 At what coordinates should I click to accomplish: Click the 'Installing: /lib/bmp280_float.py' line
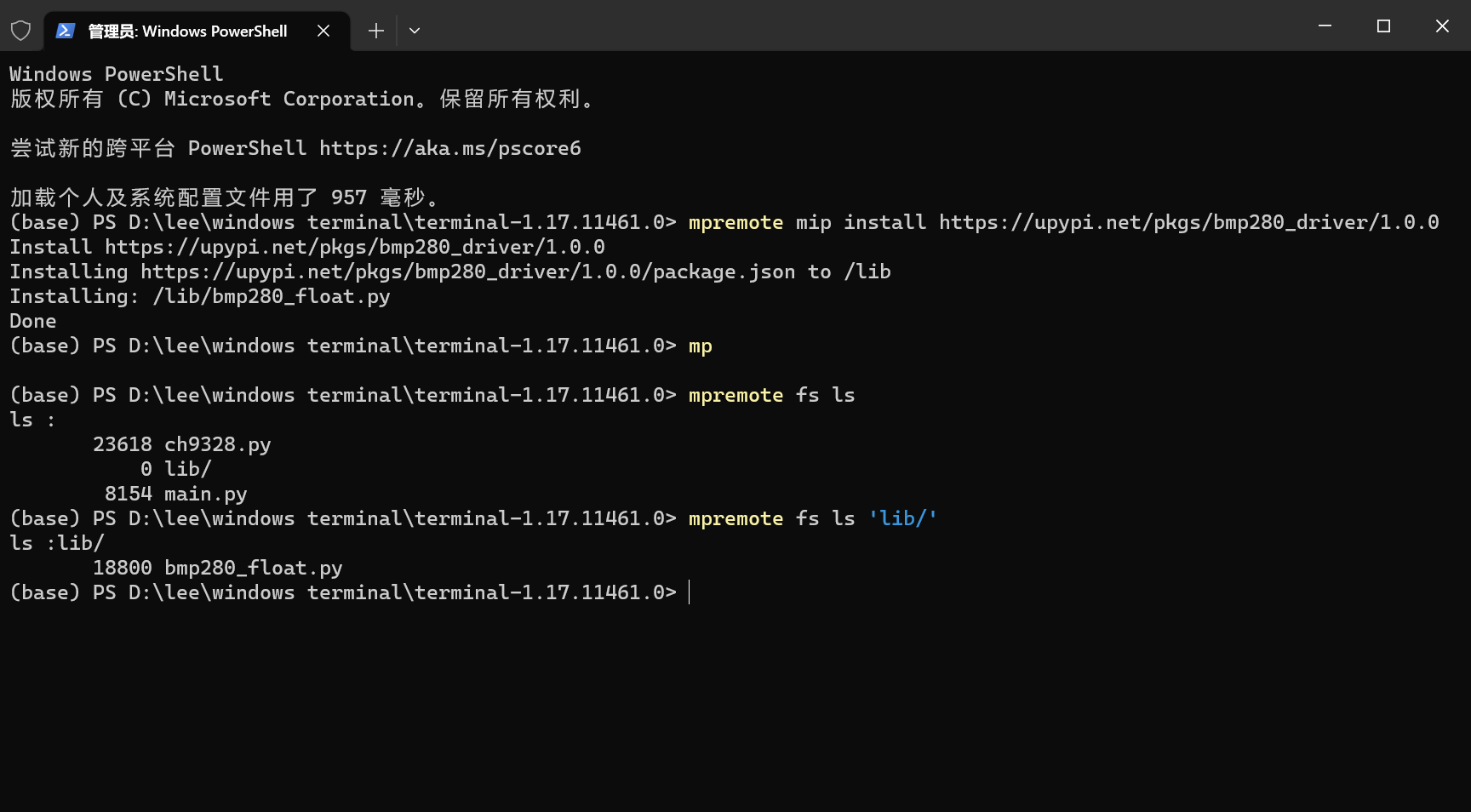coord(200,296)
